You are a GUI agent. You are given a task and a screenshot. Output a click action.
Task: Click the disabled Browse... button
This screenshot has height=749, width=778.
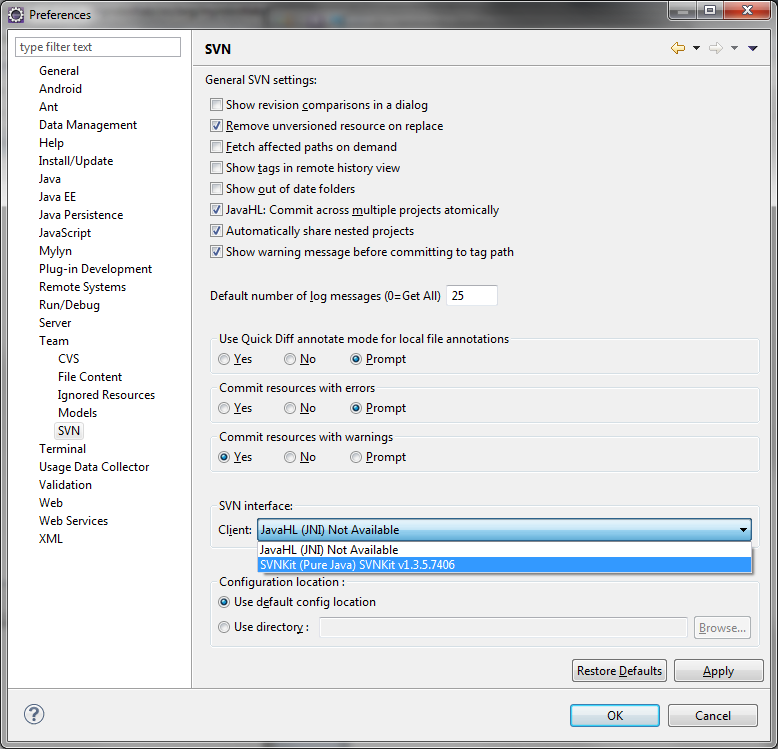[722, 627]
